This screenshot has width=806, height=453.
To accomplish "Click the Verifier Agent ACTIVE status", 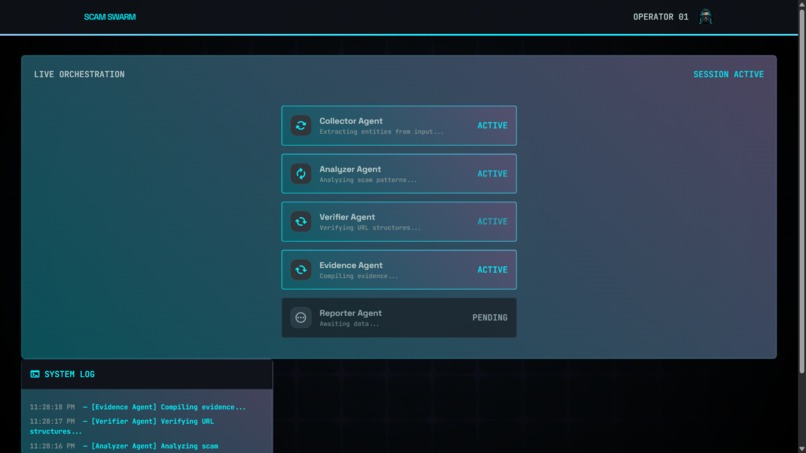I will tap(492, 222).
